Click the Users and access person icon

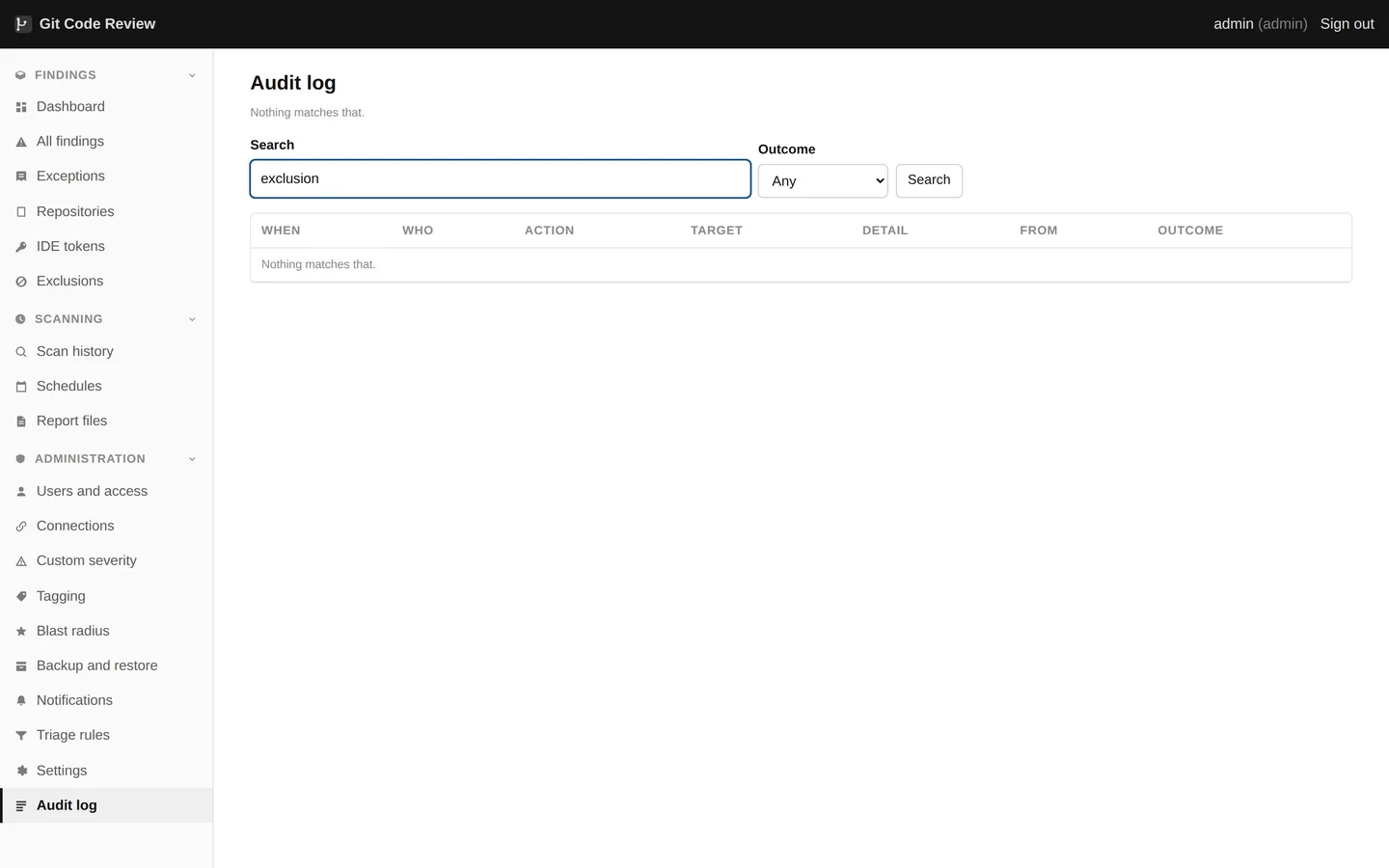(21, 492)
